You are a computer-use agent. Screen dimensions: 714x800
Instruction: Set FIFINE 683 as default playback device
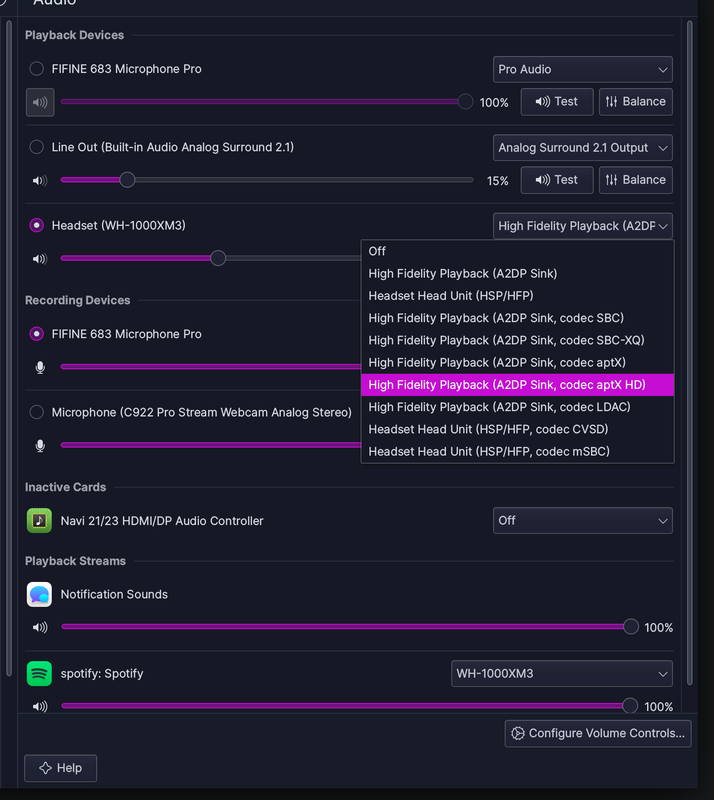click(37, 69)
